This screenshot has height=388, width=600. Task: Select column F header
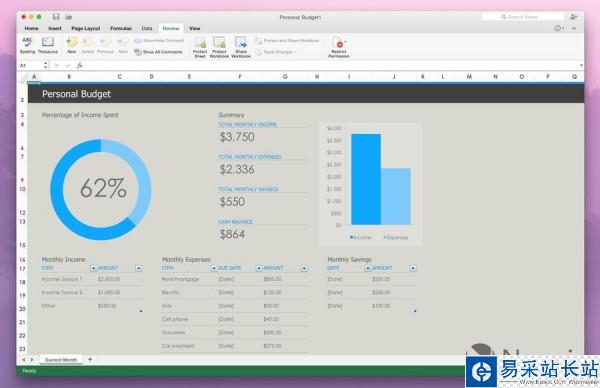point(240,77)
